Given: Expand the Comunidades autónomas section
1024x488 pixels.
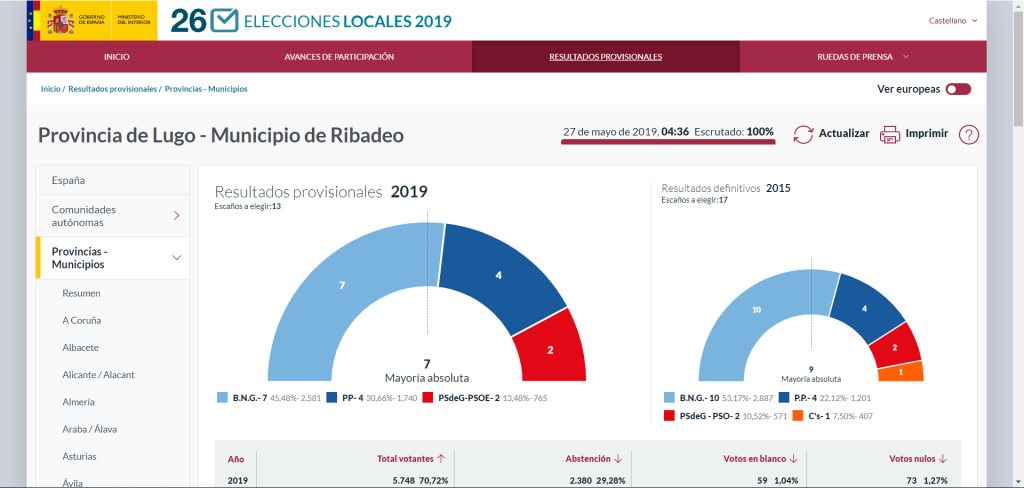Looking at the screenshot, I should (176, 215).
